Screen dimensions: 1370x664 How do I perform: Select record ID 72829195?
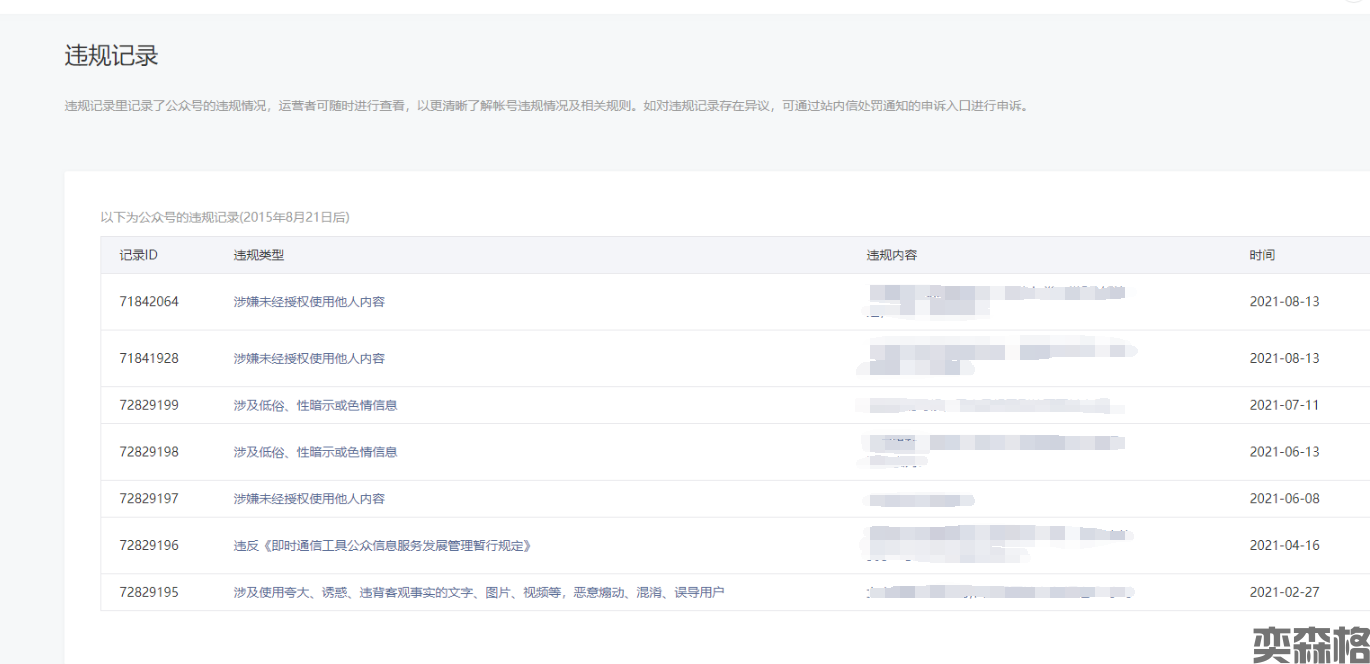tap(149, 592)
